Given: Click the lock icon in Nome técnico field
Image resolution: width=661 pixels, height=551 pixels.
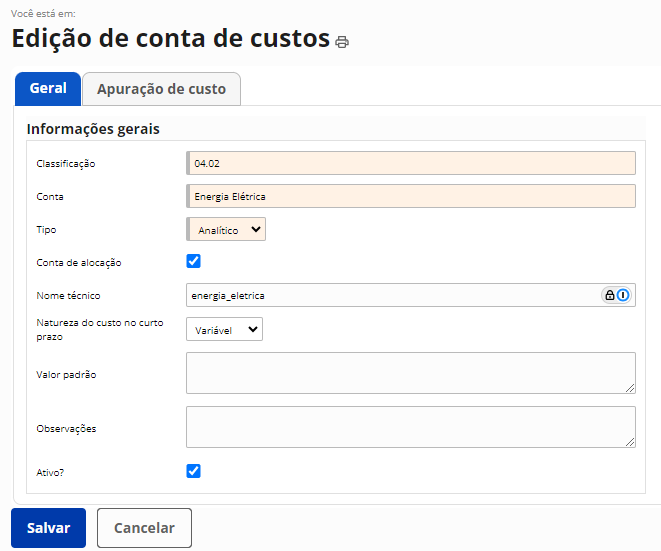Looking at the screenshot, I should 610,295.
